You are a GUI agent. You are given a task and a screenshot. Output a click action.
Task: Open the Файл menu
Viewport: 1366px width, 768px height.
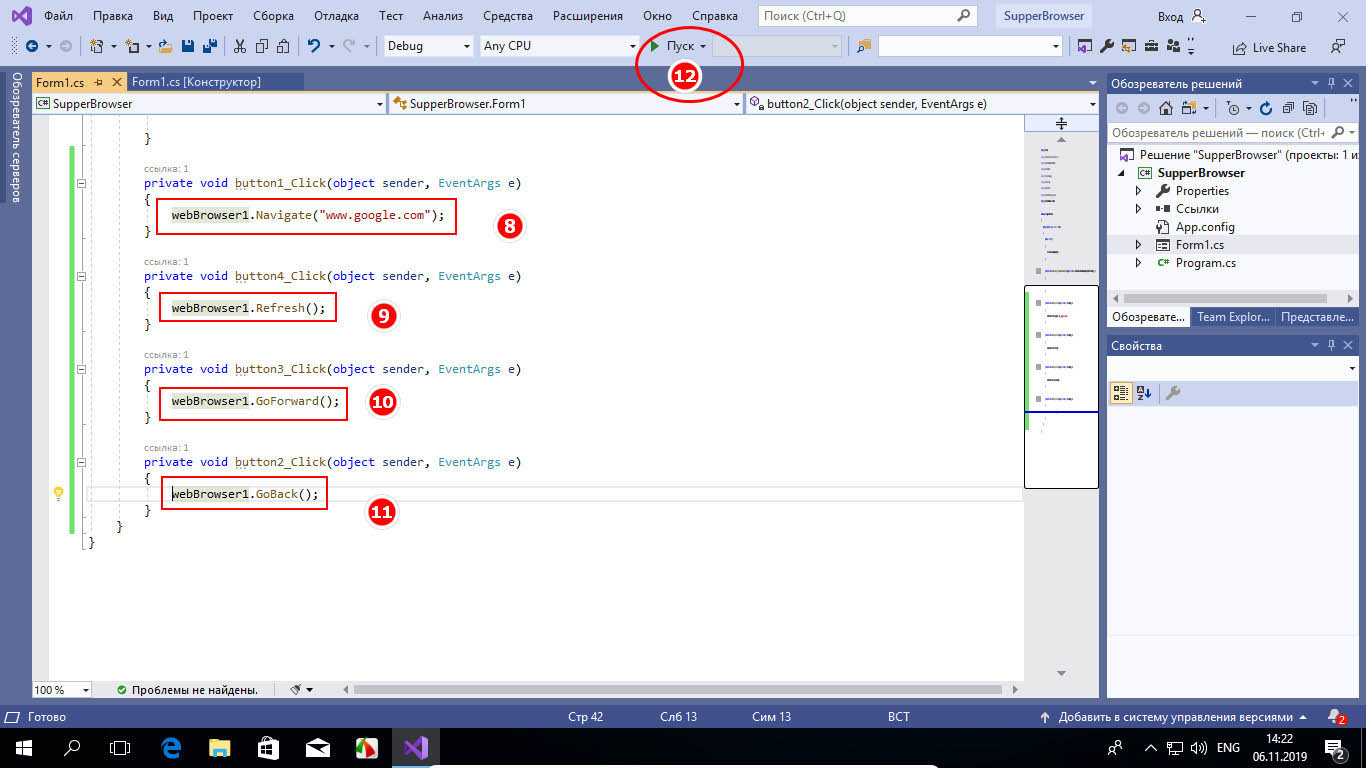tap(58, 16)
